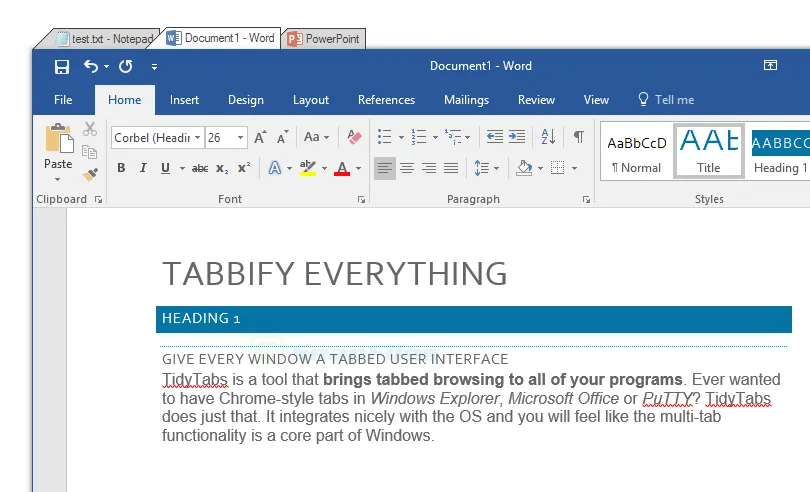Copy selection with the Copy icon

[x=90, y=151]
